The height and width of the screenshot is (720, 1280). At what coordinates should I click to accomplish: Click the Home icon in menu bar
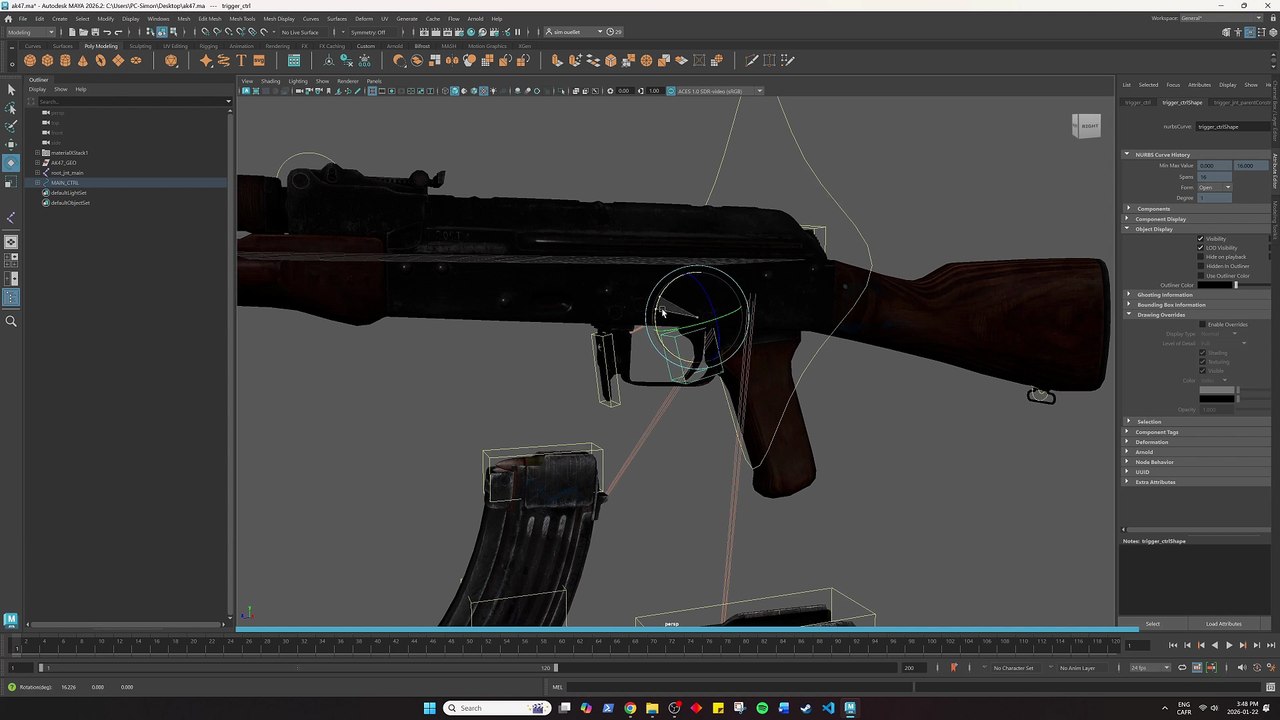(9, 18)
